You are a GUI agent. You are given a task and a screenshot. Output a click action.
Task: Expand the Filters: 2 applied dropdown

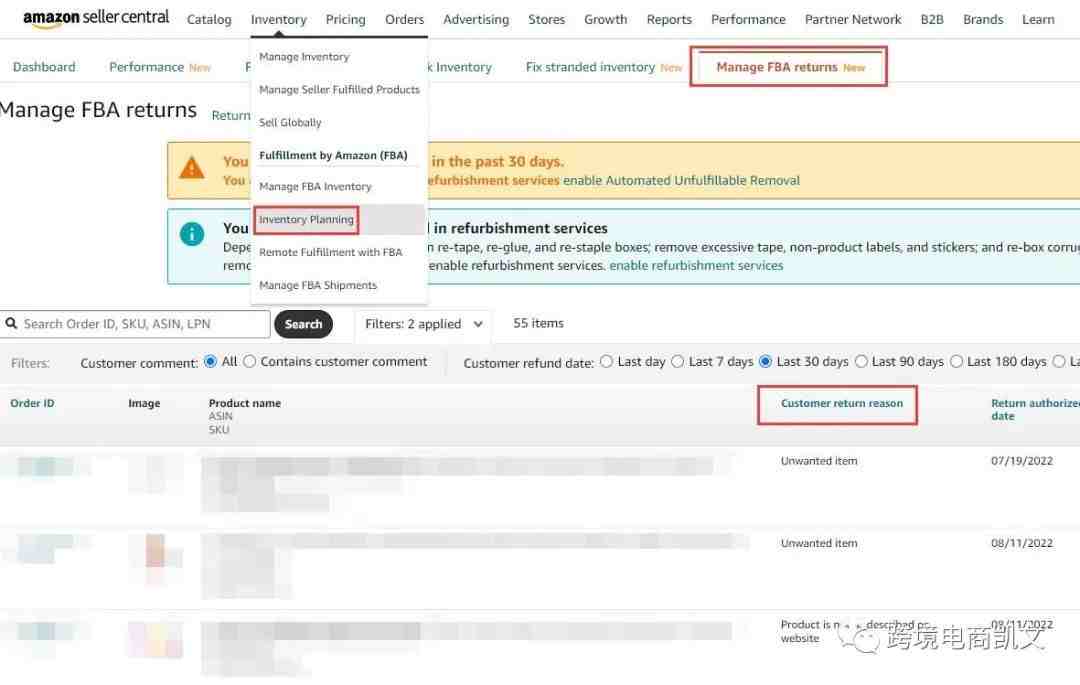[x=423, y=324]
